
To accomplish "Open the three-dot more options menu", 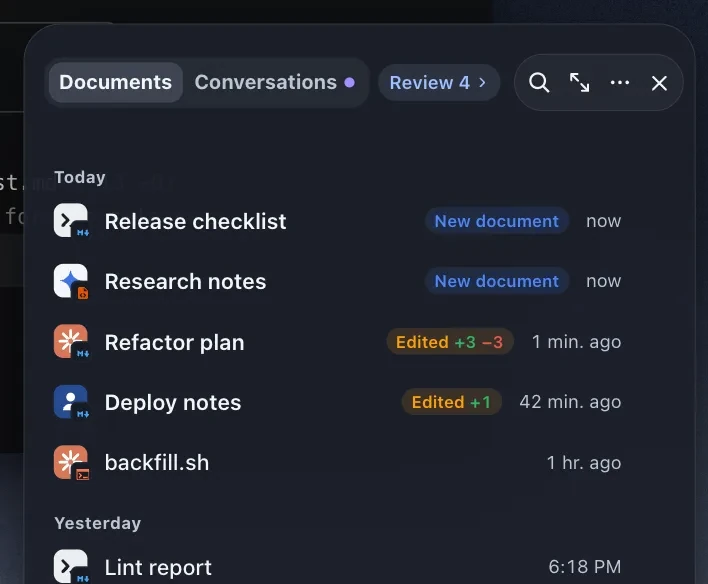I will pos(620,83).
